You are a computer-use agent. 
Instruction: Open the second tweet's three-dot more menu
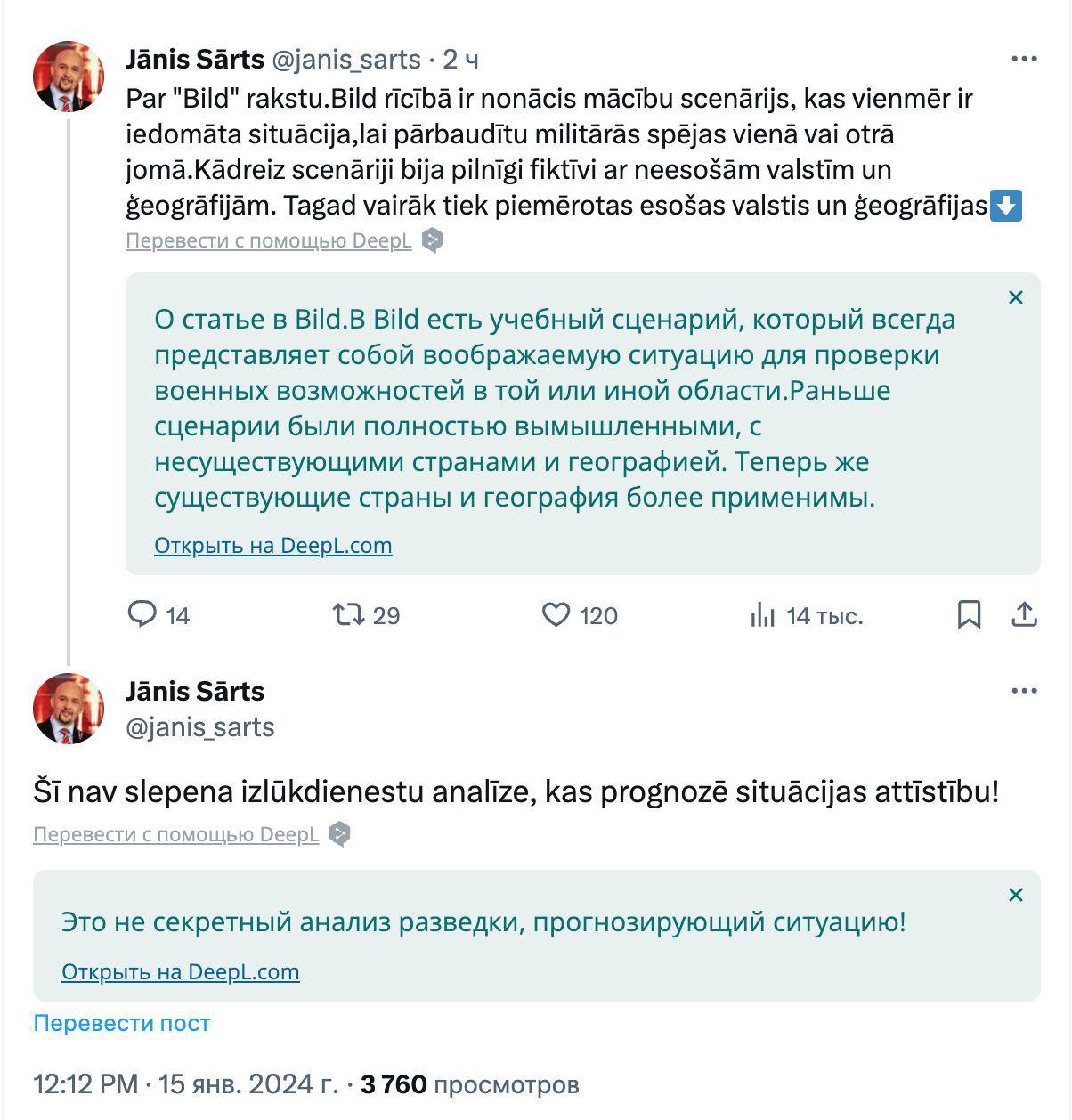[1025, 691]
